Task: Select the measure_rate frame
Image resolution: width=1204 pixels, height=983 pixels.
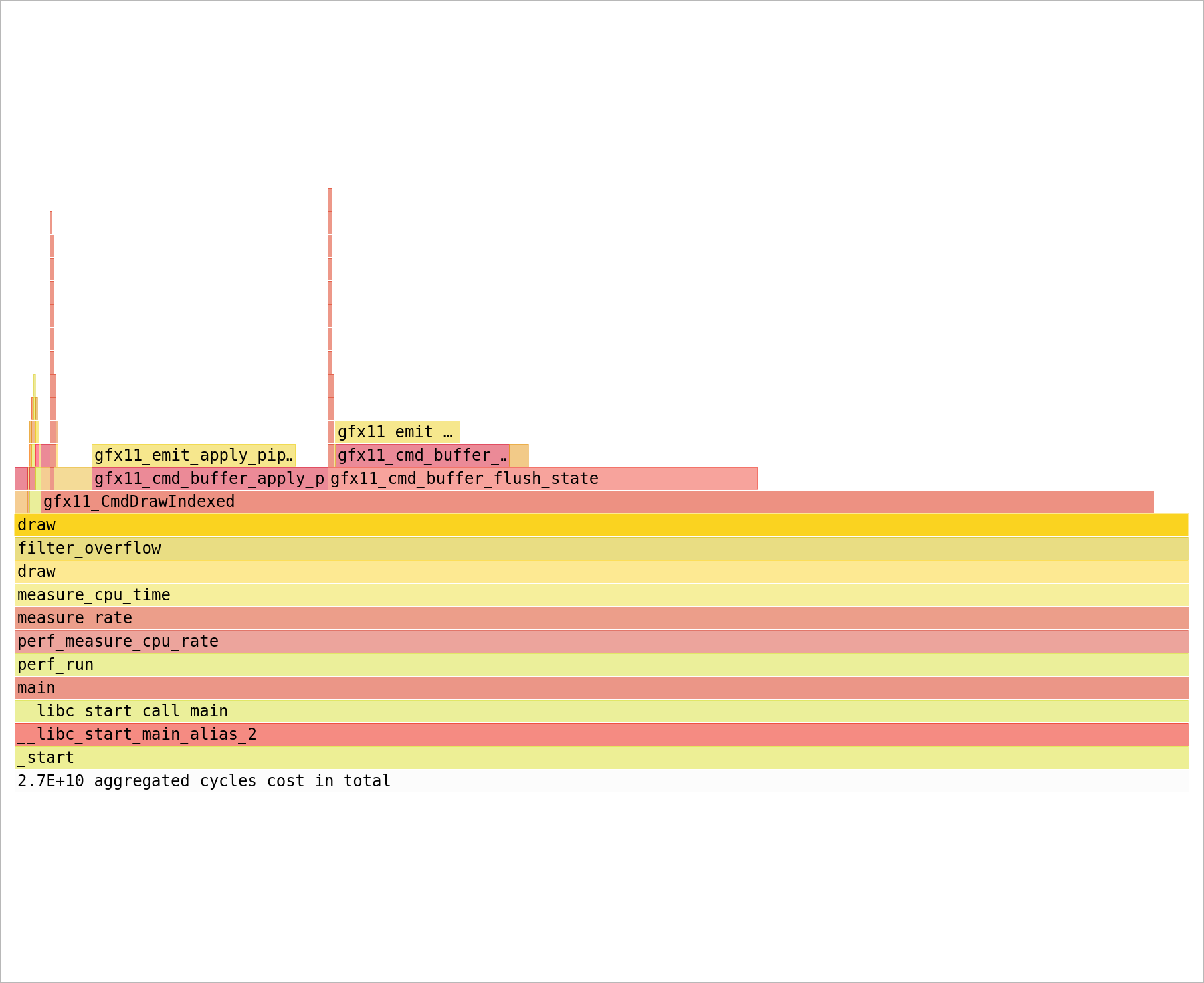Action: tap(601, 618)
